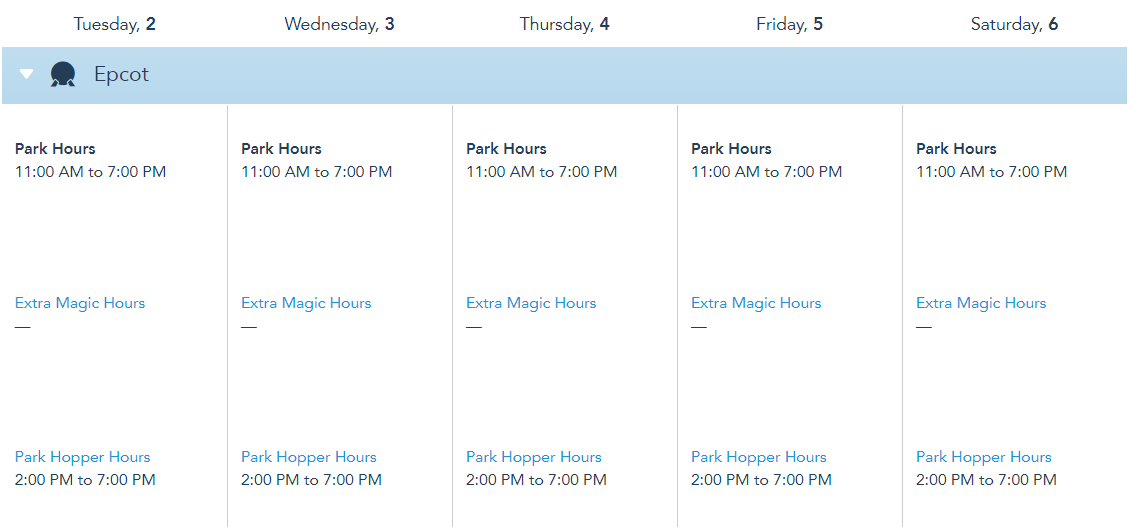Click Friday's Park Hopper Hours link
Viewport: 1129px width, 527px height.
point(759,457)
